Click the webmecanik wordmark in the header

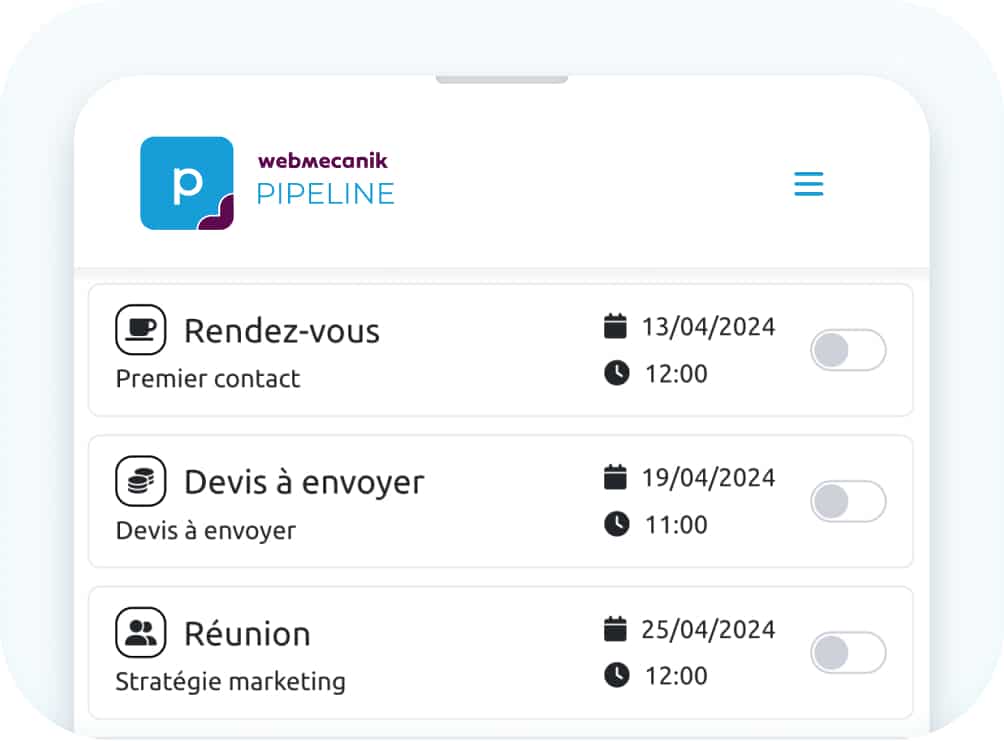pyautogui.click(x=322, y=158)
